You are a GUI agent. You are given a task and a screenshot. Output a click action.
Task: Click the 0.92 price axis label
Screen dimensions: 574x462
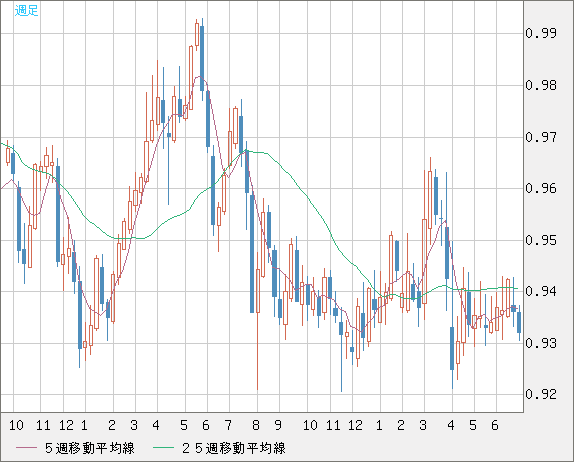click(x=541, y=394)
